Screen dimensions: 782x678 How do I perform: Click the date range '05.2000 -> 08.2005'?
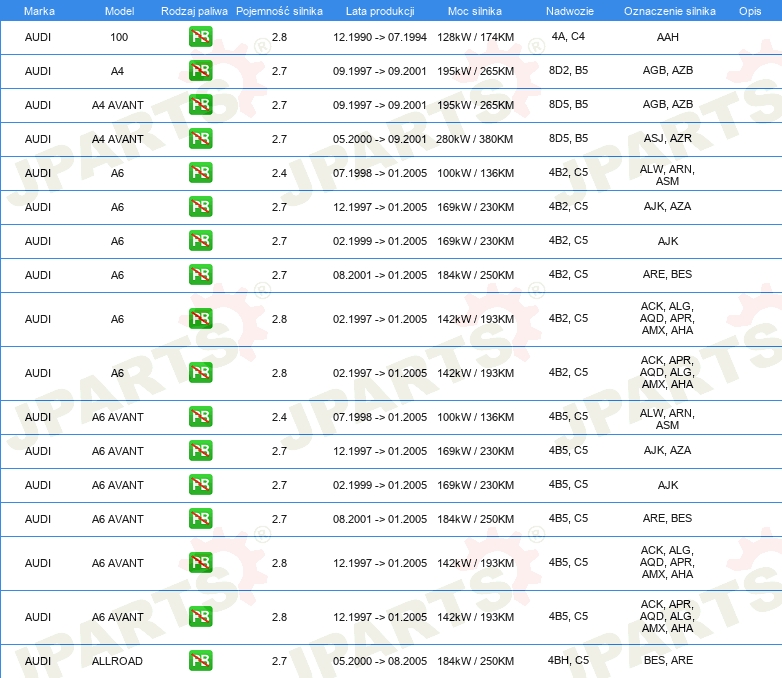380,661
